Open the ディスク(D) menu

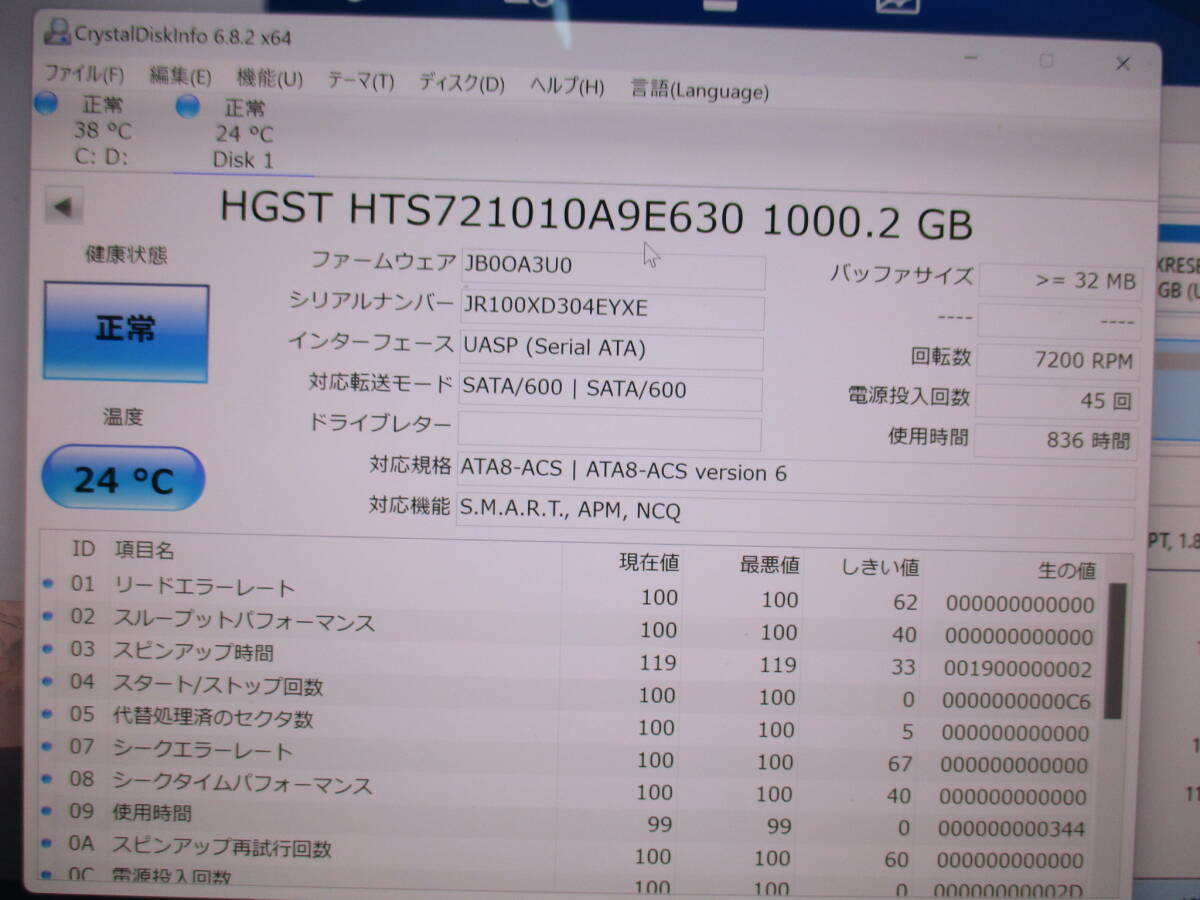(x=461, y=84)
